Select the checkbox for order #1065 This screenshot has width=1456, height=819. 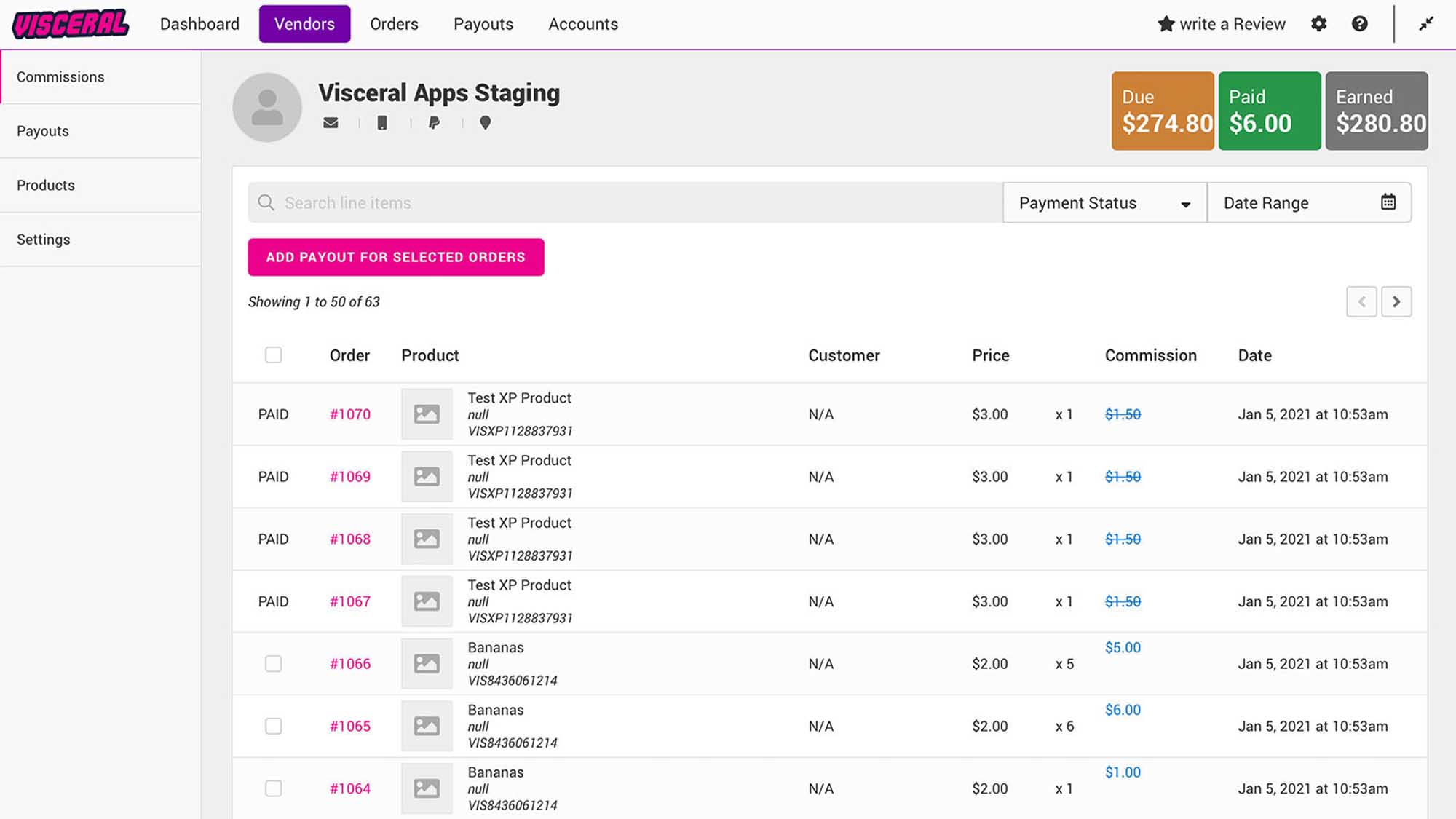tap(273, 727)
